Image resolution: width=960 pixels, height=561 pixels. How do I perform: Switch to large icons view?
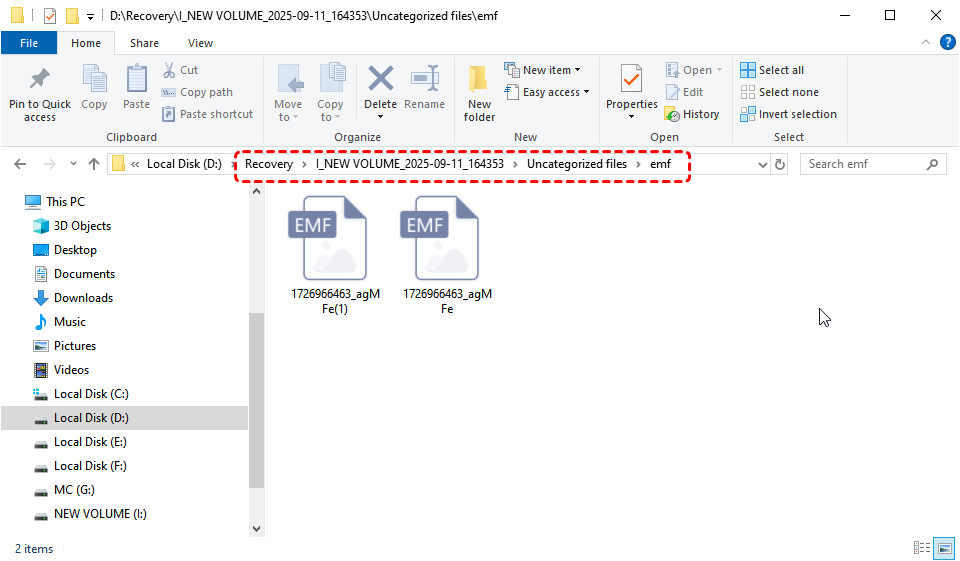click(943, 548)
